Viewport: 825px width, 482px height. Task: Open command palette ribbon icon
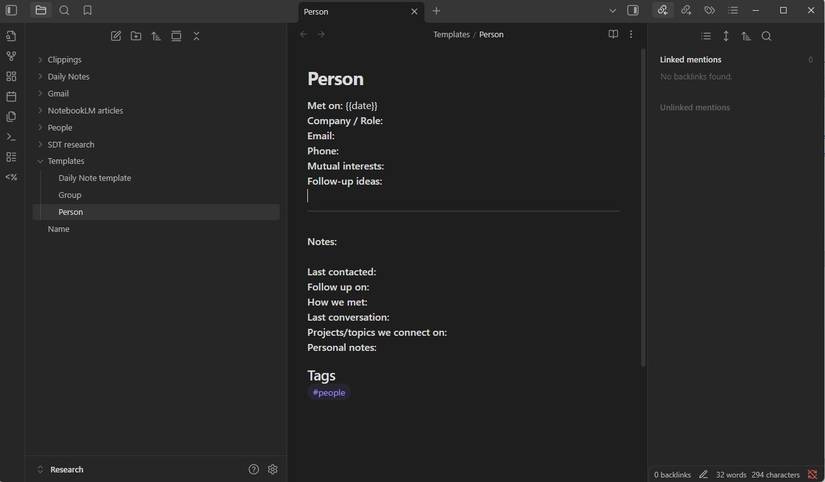(x=11, y=137)
